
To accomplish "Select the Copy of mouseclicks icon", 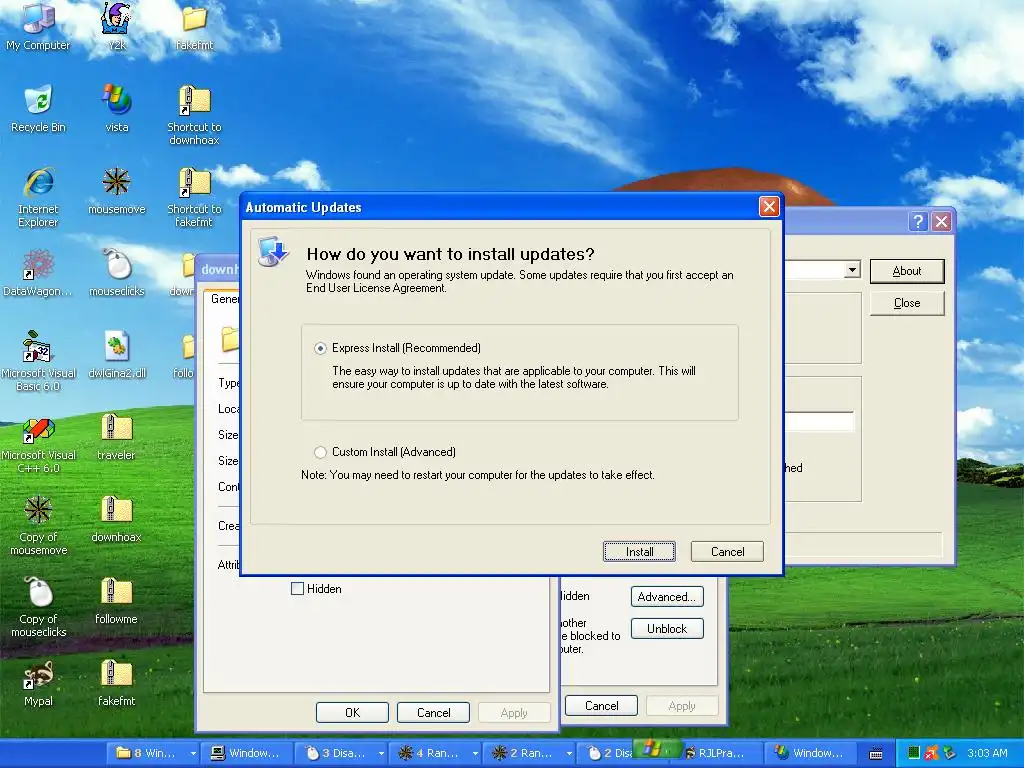I will (38, 607).
